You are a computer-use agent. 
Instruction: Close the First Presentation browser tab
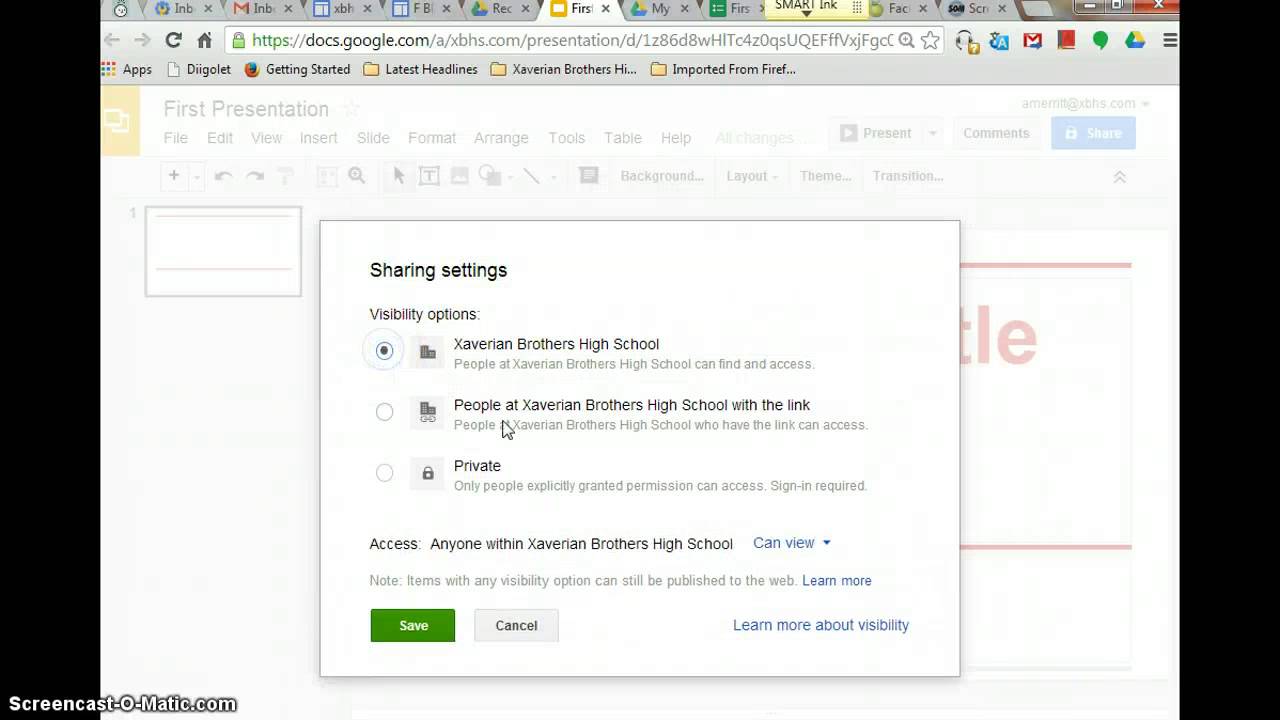tap(605, 9)
